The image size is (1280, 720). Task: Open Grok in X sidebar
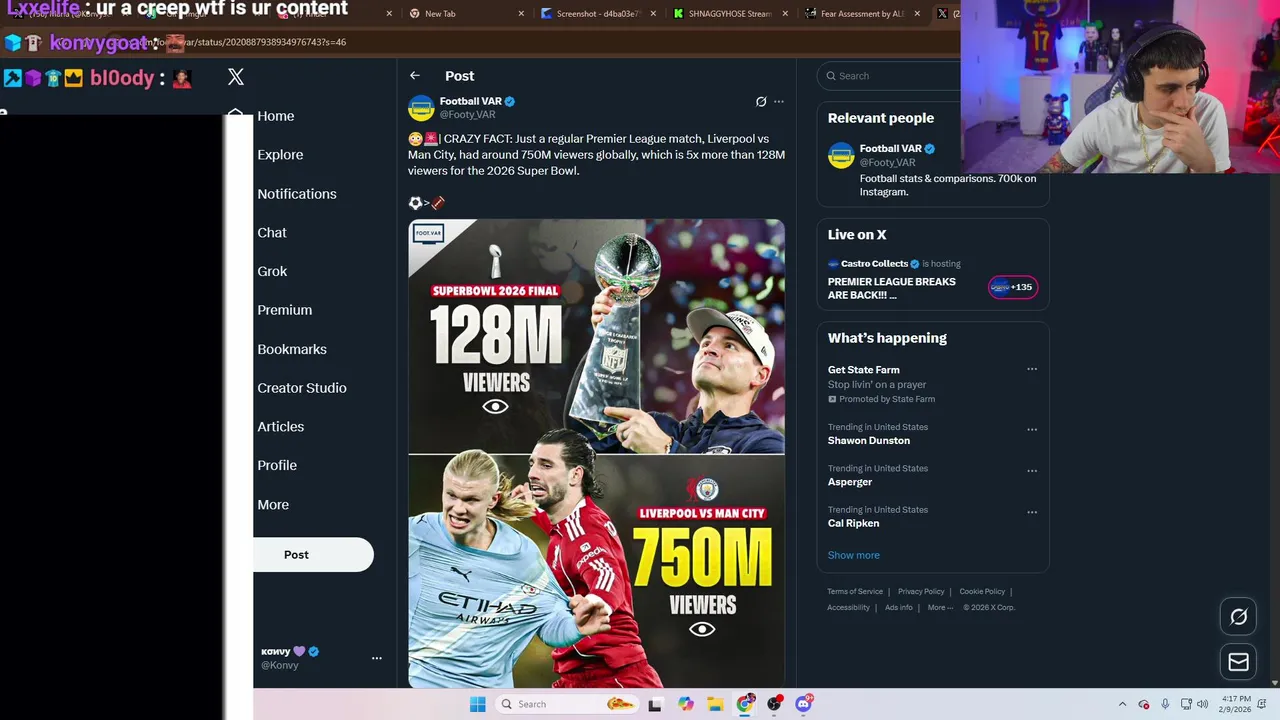[x=272, y=271]
